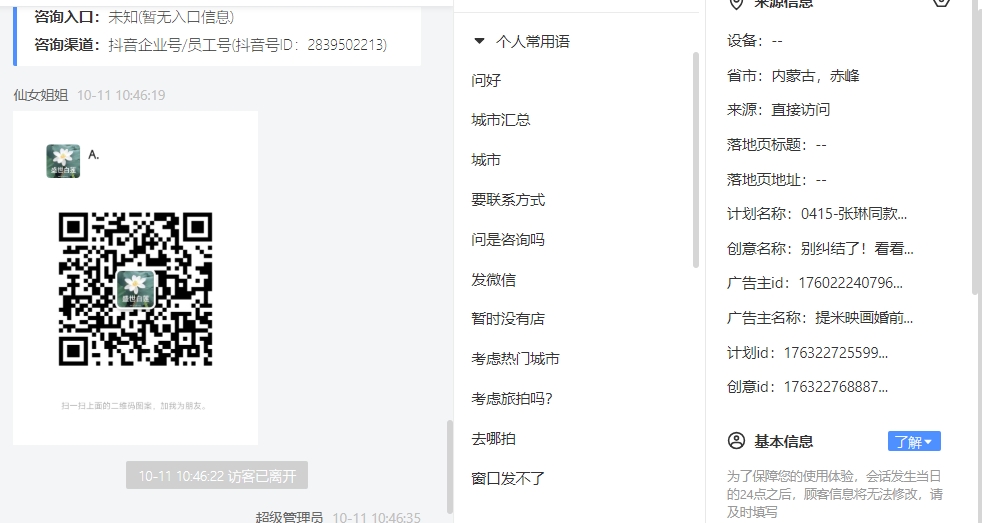Select the 考虑旅拍吗? quick phrase

pyautogui.click(x=512, y=398)
